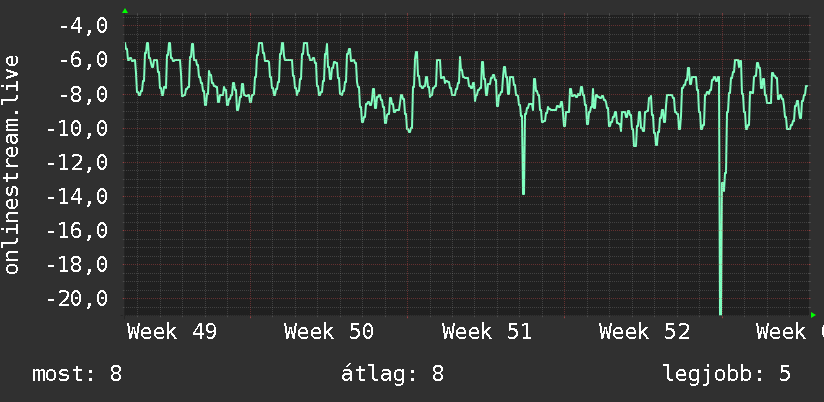Click the -8,0 Y-axis value
Viewport: 824px width, 402px height.
pyautogui.click(x=83, y=95)
